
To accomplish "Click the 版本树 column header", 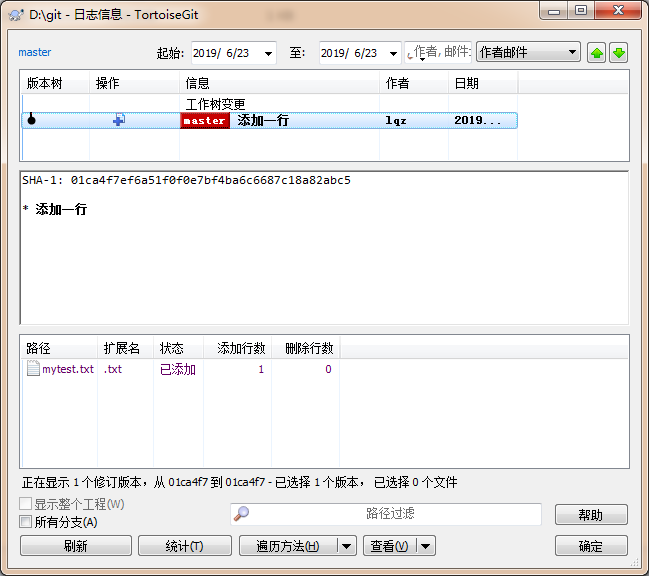I will 55,83.
